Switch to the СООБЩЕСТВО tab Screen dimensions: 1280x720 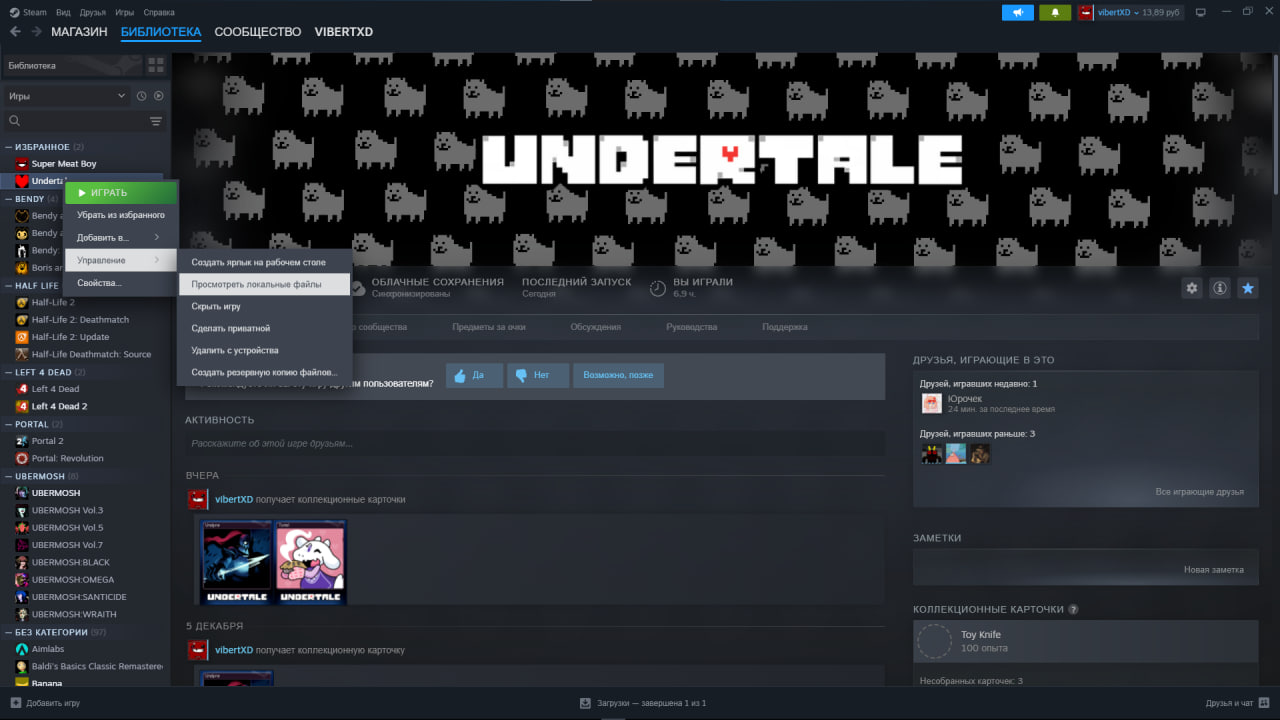258,32
